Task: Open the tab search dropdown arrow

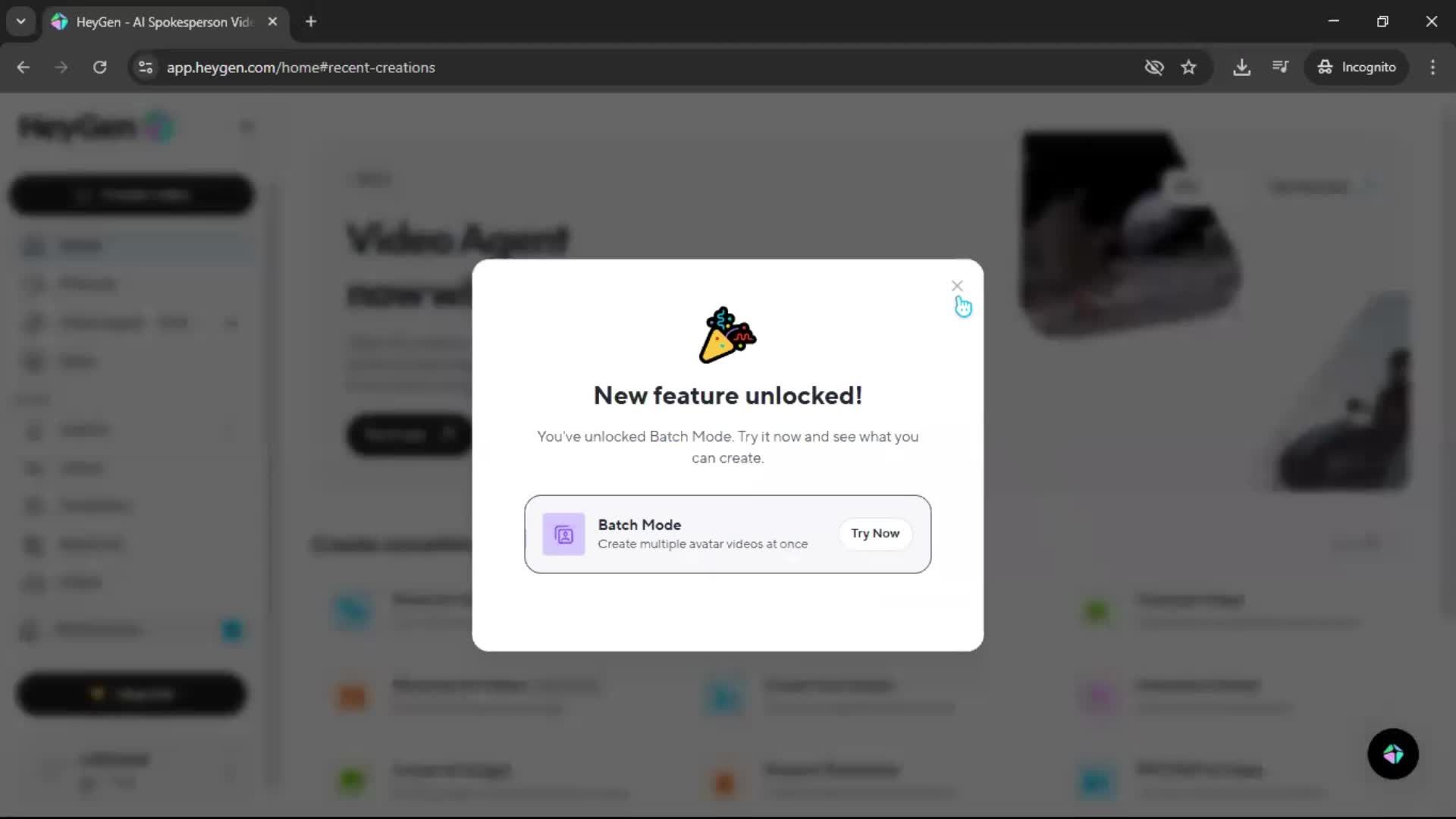Action: pyautogui.click(x=21, y=21)
